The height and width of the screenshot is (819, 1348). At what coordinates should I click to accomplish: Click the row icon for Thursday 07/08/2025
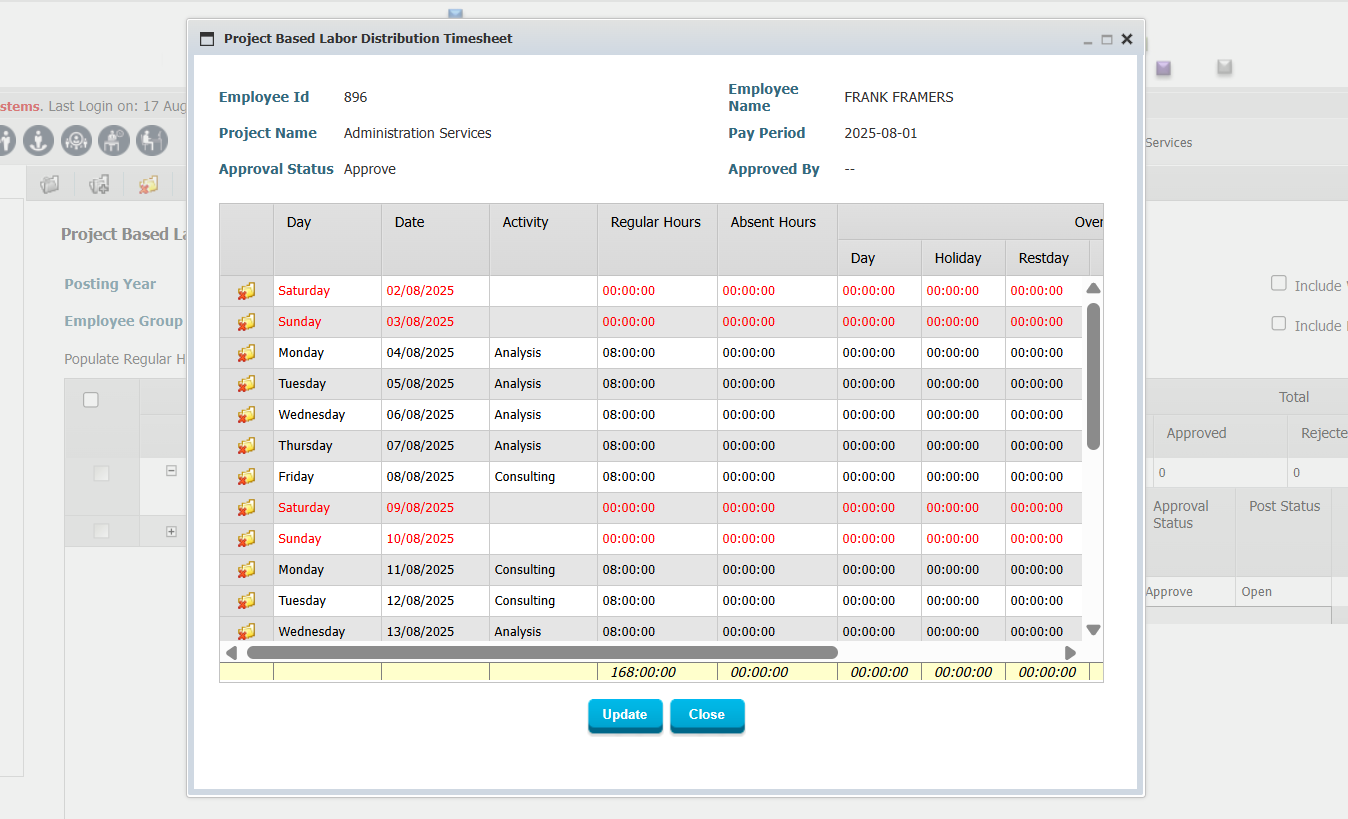[246, 446]
